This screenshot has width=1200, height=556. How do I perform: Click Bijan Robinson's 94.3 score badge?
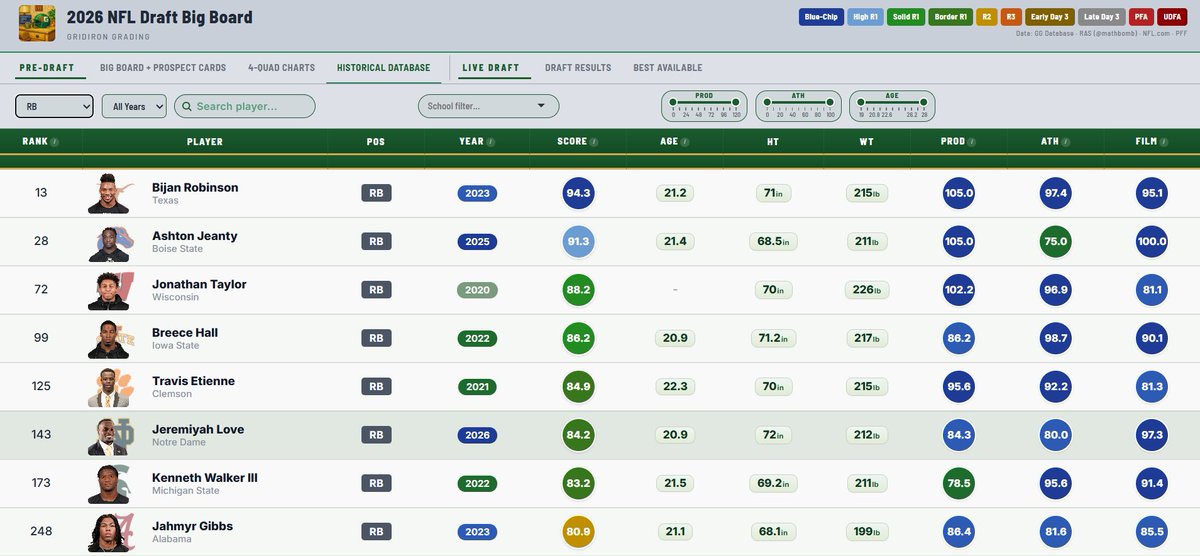[578, 193]
